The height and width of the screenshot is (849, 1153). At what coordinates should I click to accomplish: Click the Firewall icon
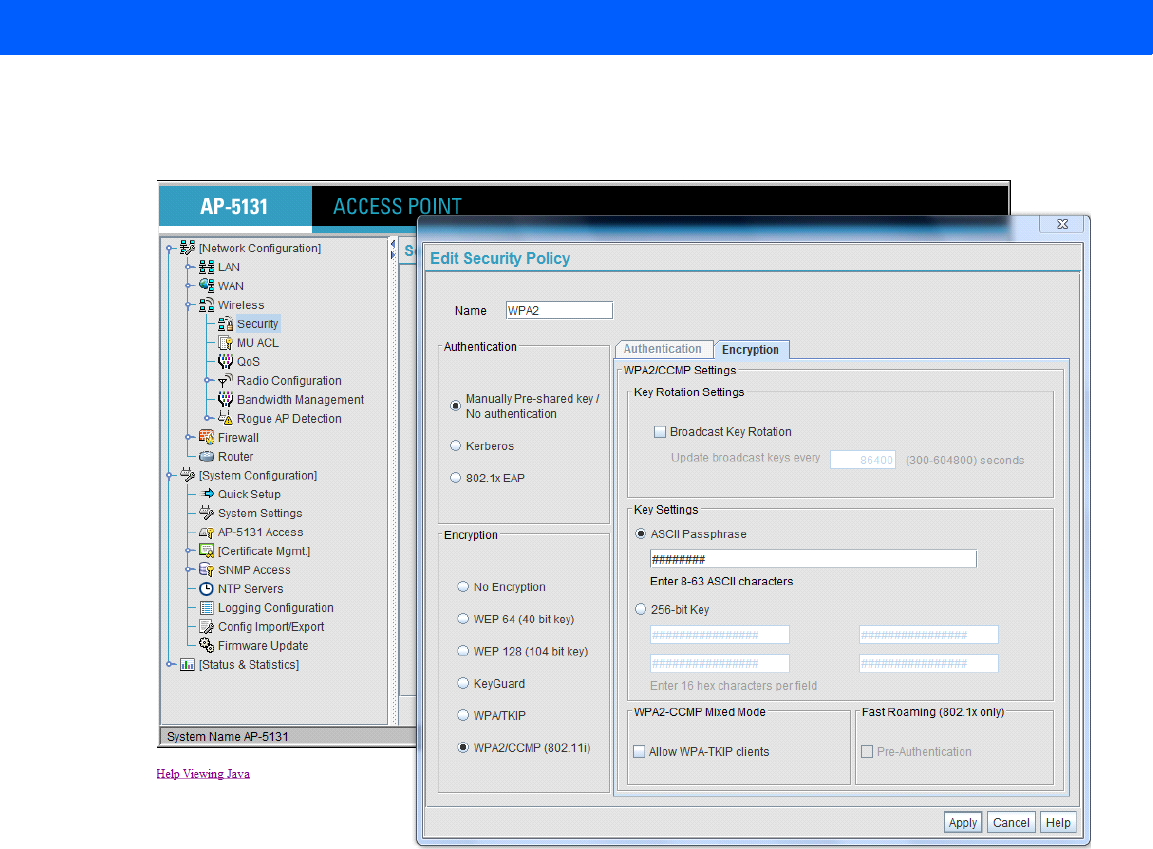(207, 437)
